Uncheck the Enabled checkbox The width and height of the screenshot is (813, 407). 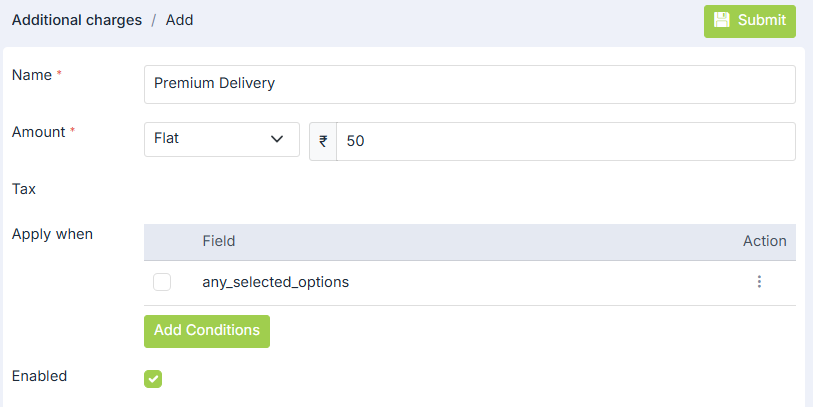[153, 378]
